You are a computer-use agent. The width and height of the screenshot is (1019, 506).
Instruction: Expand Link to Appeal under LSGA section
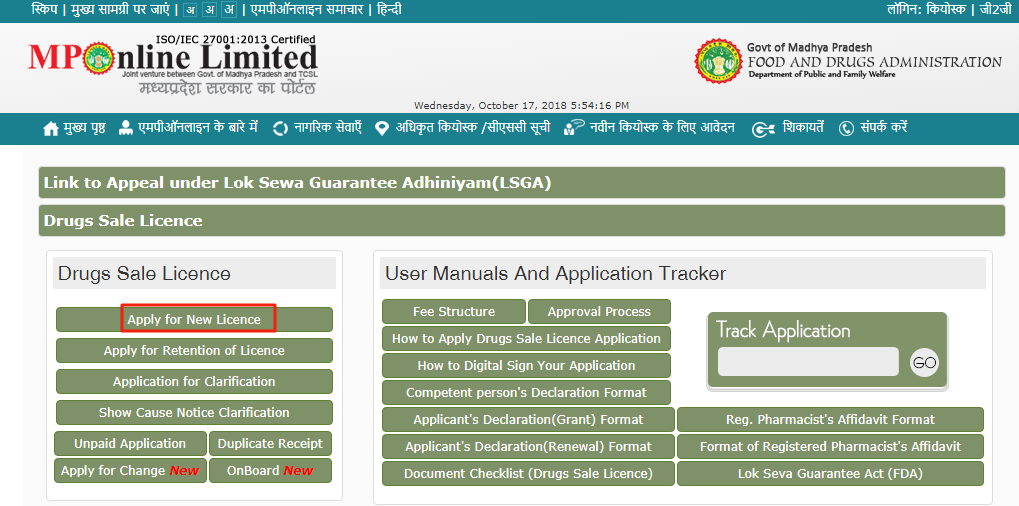click(x=522, y=183)
